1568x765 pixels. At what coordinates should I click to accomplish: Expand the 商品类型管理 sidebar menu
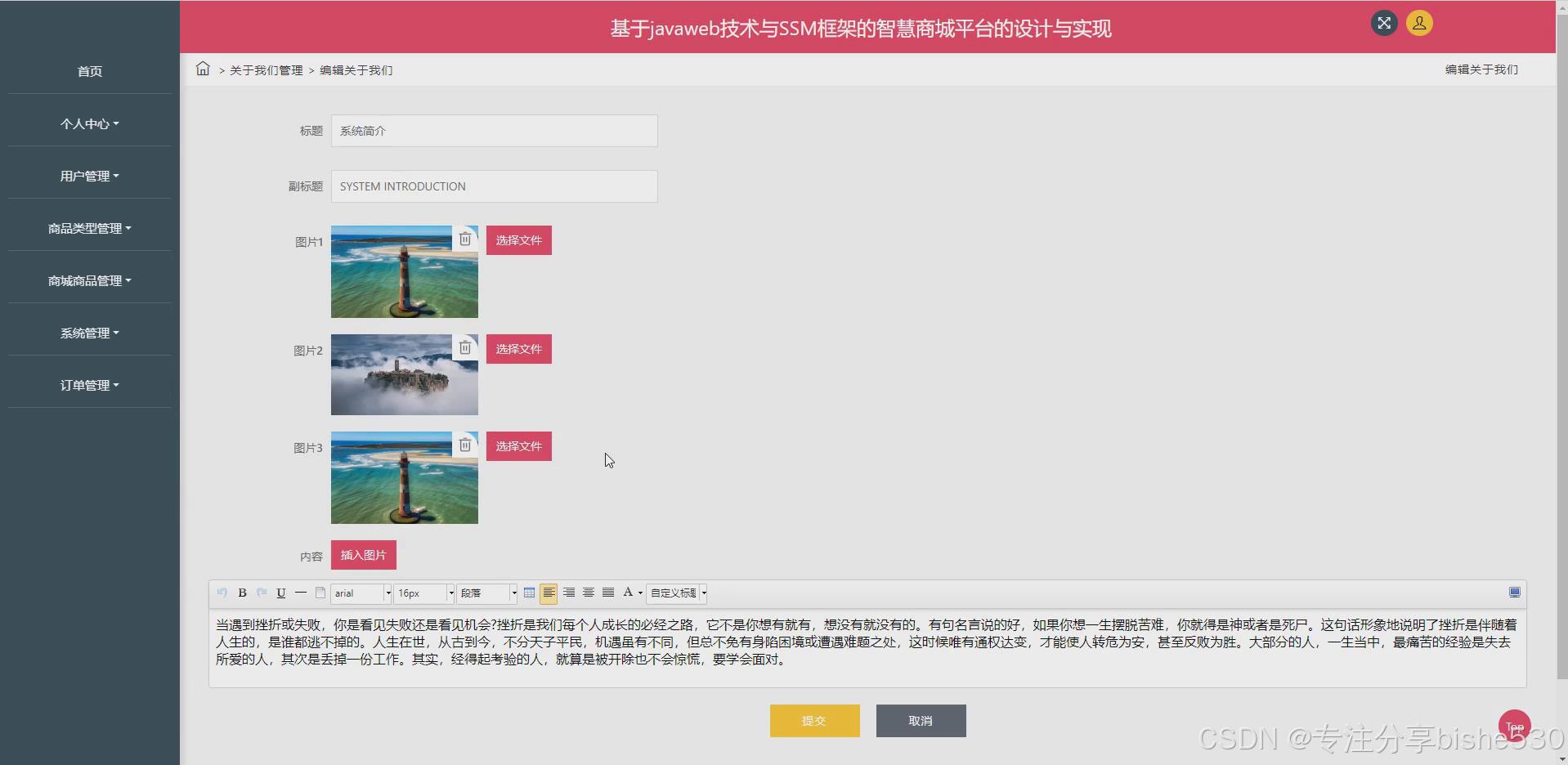[x=90, y=228]
